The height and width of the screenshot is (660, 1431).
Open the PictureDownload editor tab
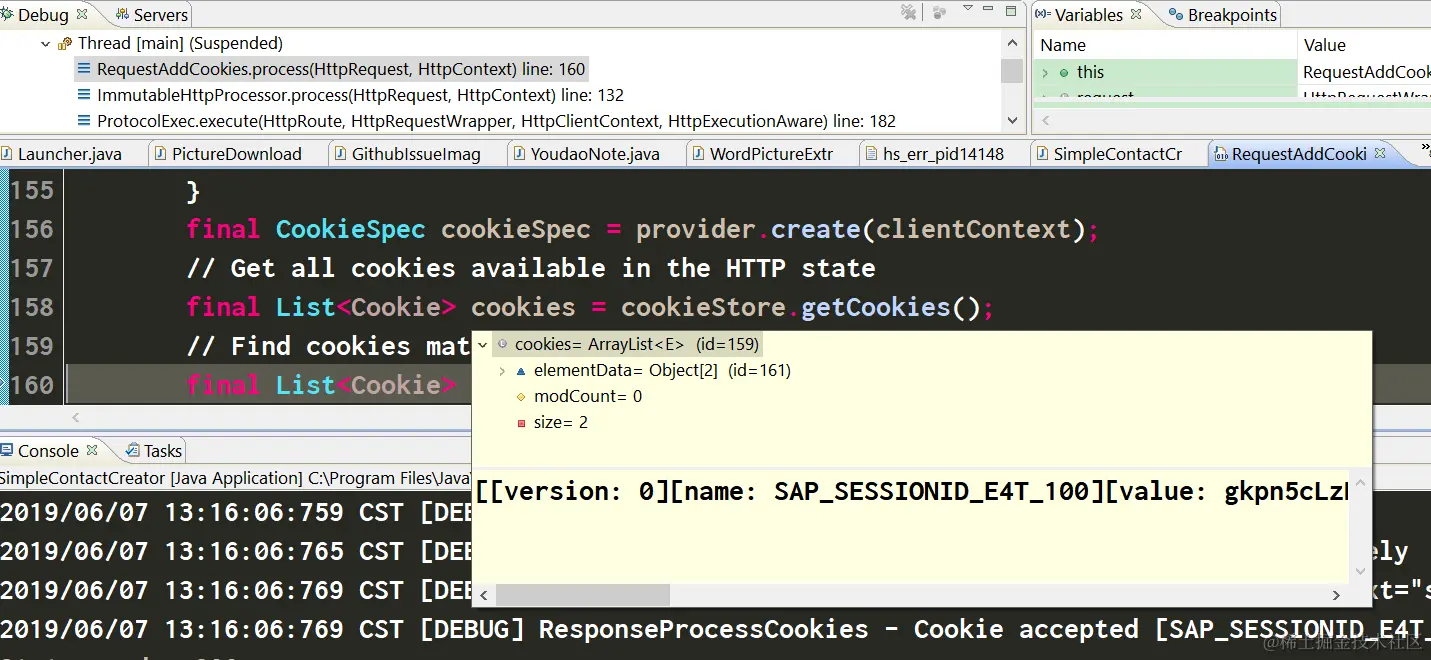pos(238,154)
